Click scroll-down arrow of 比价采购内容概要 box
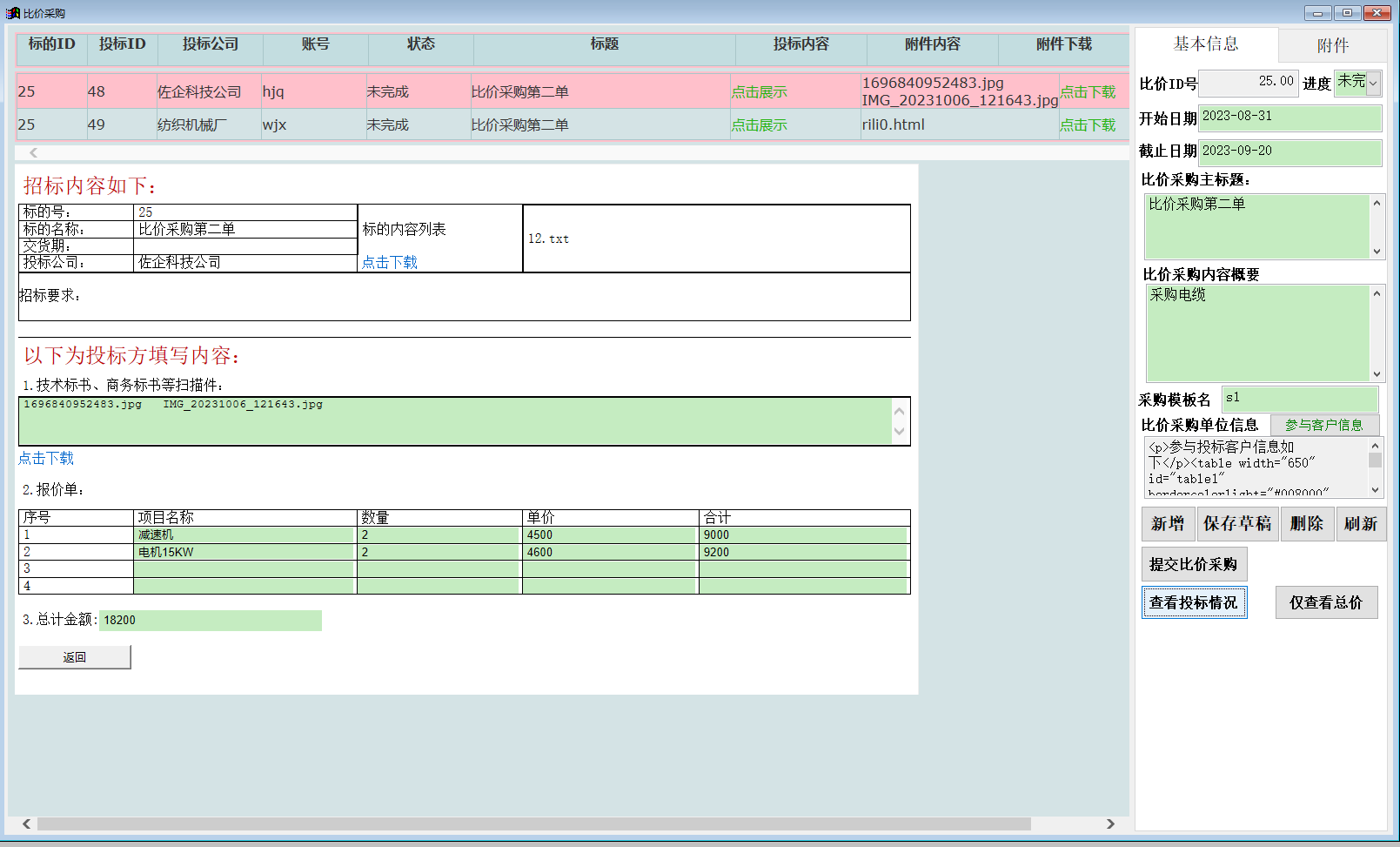 coord(1377,374)
